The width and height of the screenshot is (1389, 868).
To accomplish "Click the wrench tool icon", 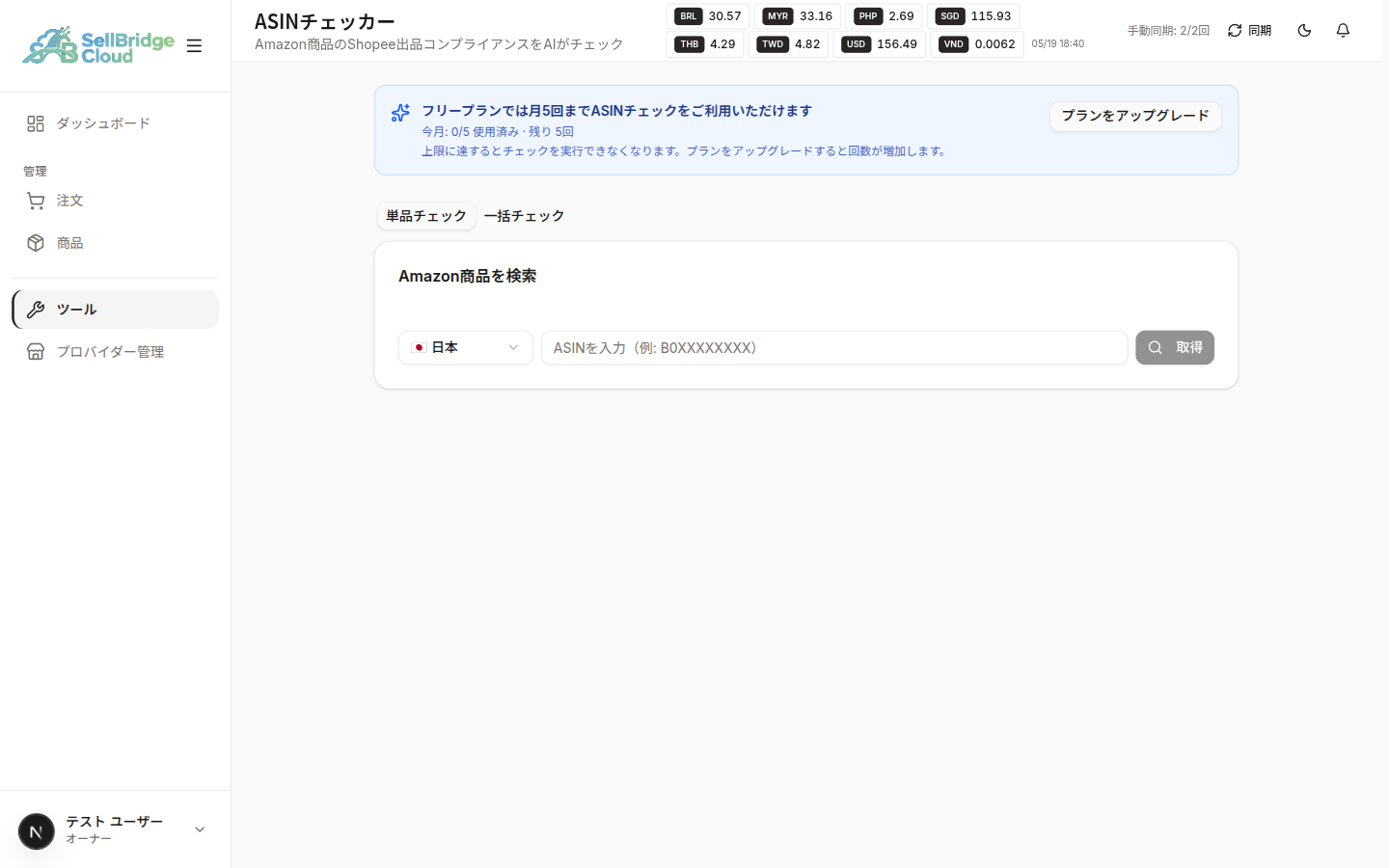I will point(36,310).
